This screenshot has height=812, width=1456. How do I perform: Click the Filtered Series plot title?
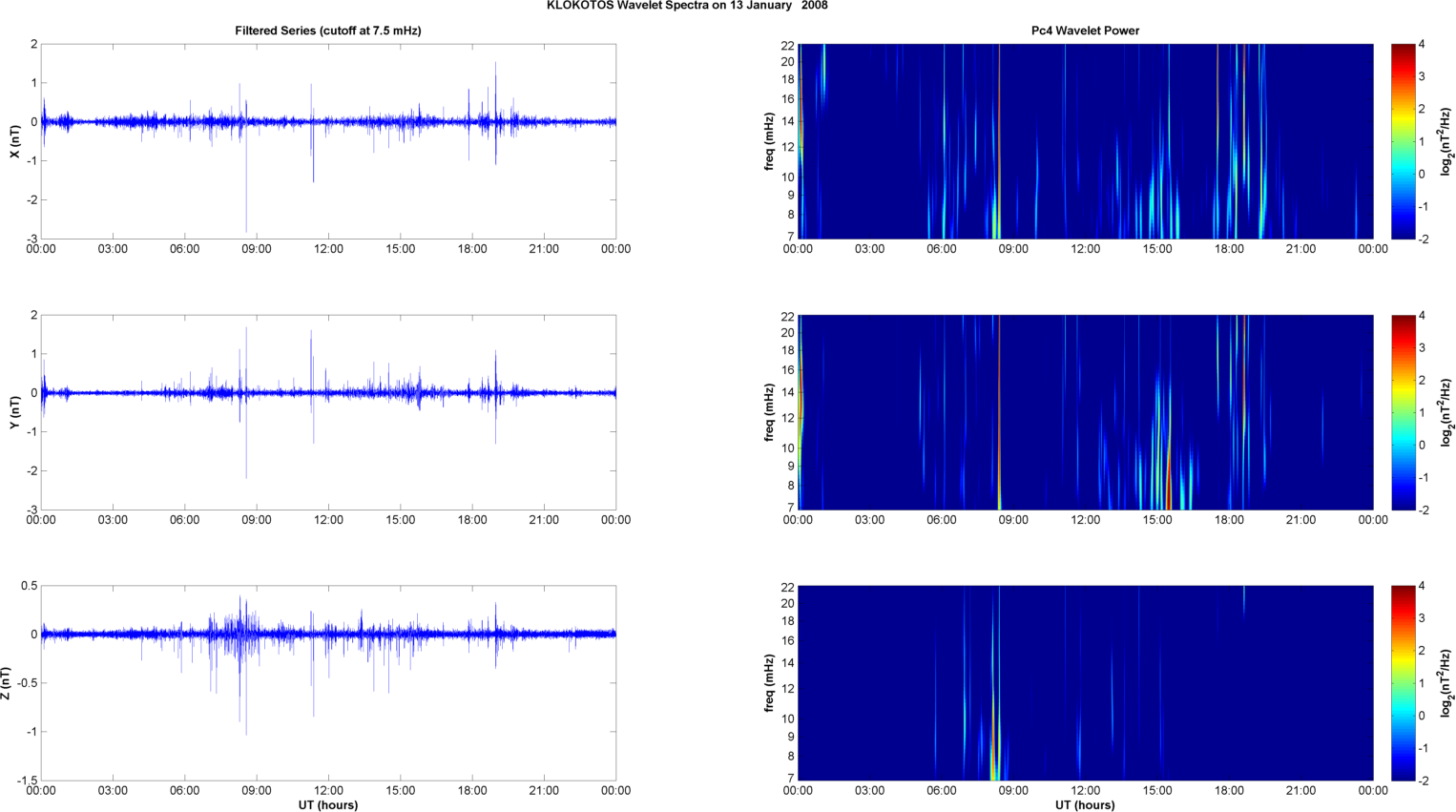click(327, 31)
